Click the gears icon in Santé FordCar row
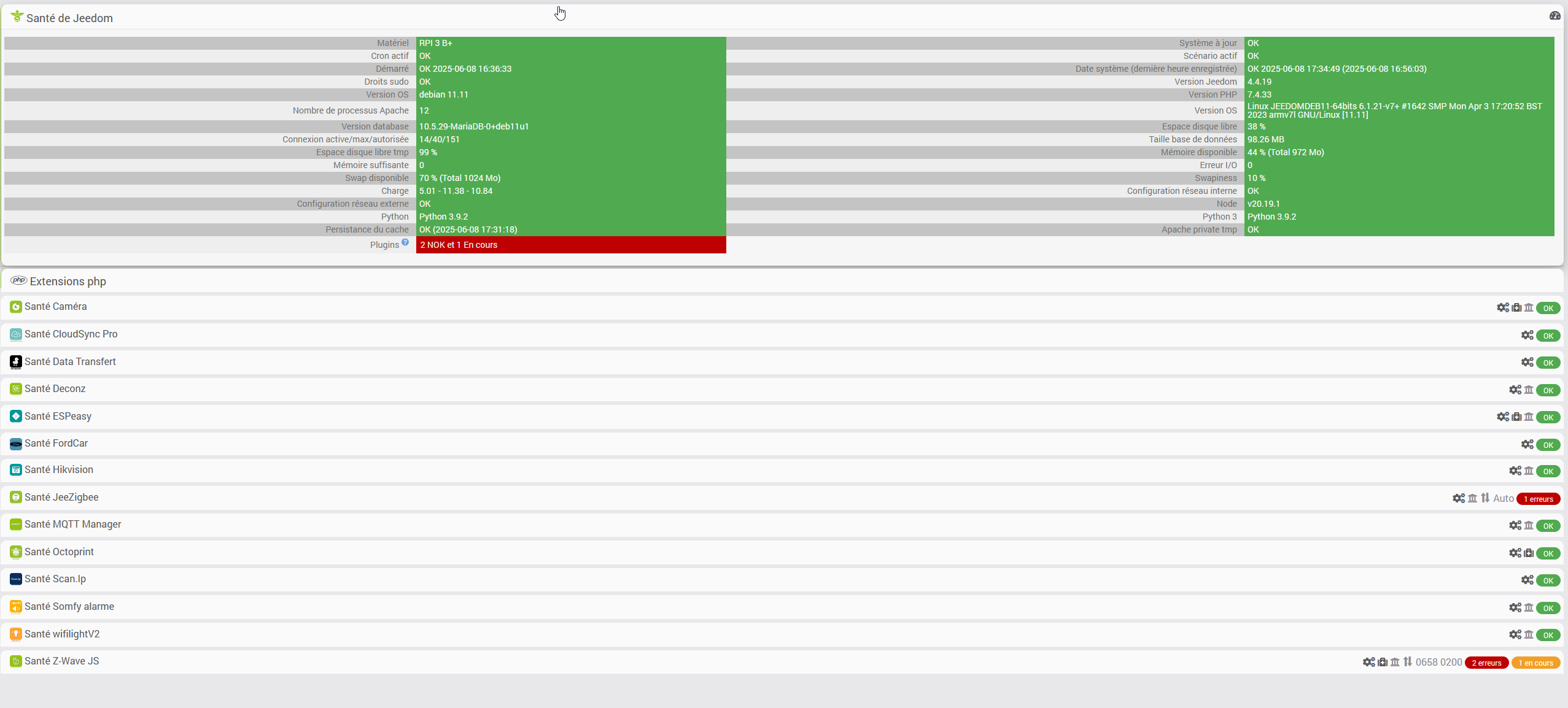The width and height of the screenshot is (1568, 708). [1527, 444]
